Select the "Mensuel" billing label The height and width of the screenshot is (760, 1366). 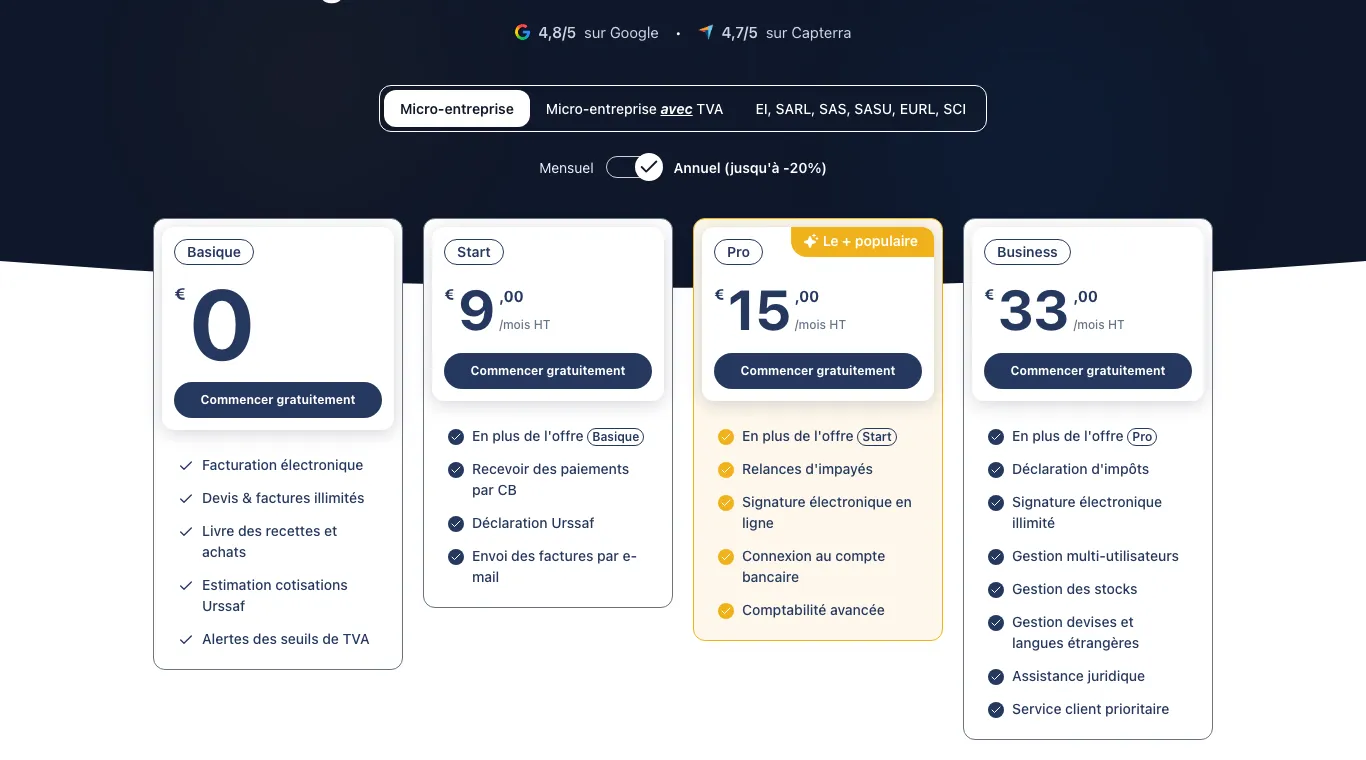[x=566, y=168]
